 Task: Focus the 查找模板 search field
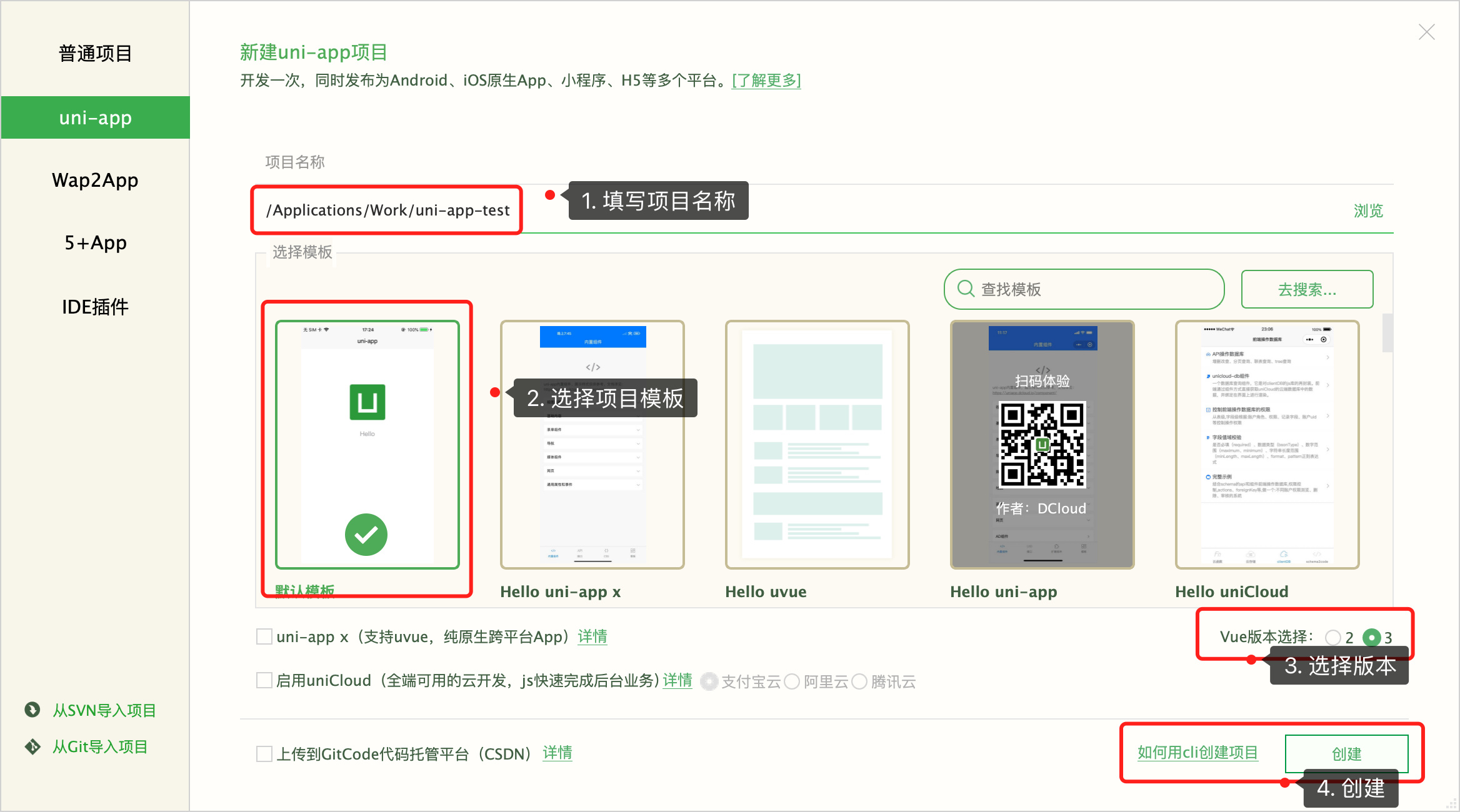(1084, 289)
